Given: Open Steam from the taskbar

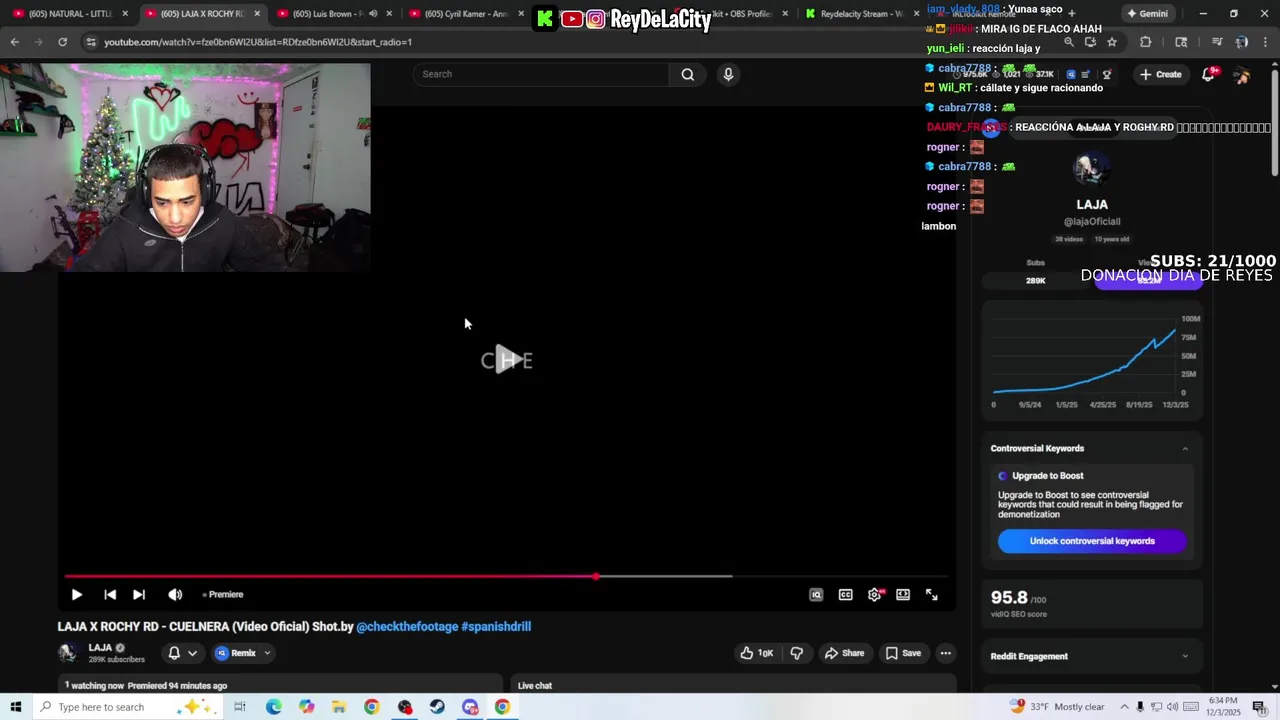Looking at the screenshot, I should click(437, 707).
